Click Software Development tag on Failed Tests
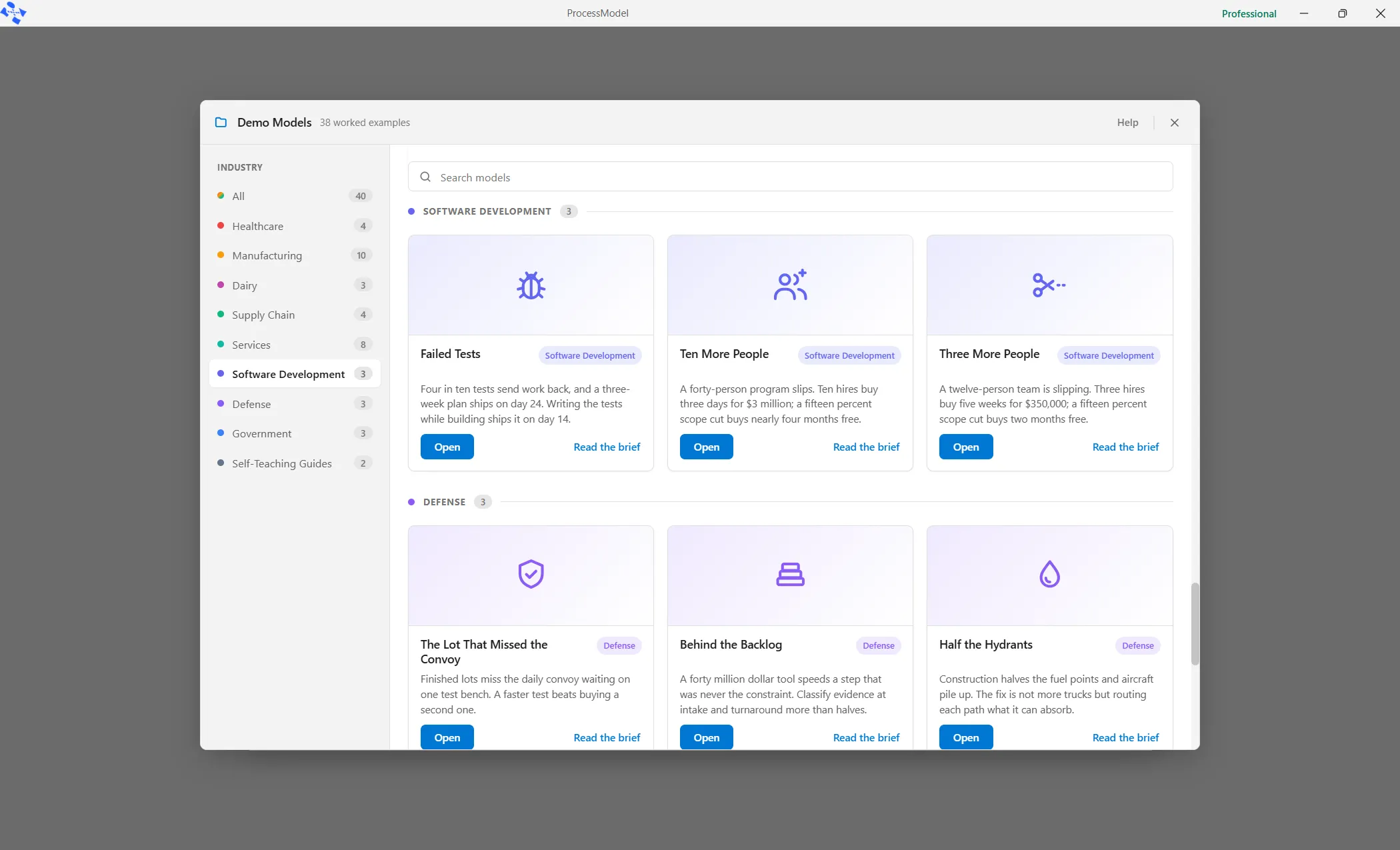Screen dimensions: 1400x850 [x=590, y=355]
